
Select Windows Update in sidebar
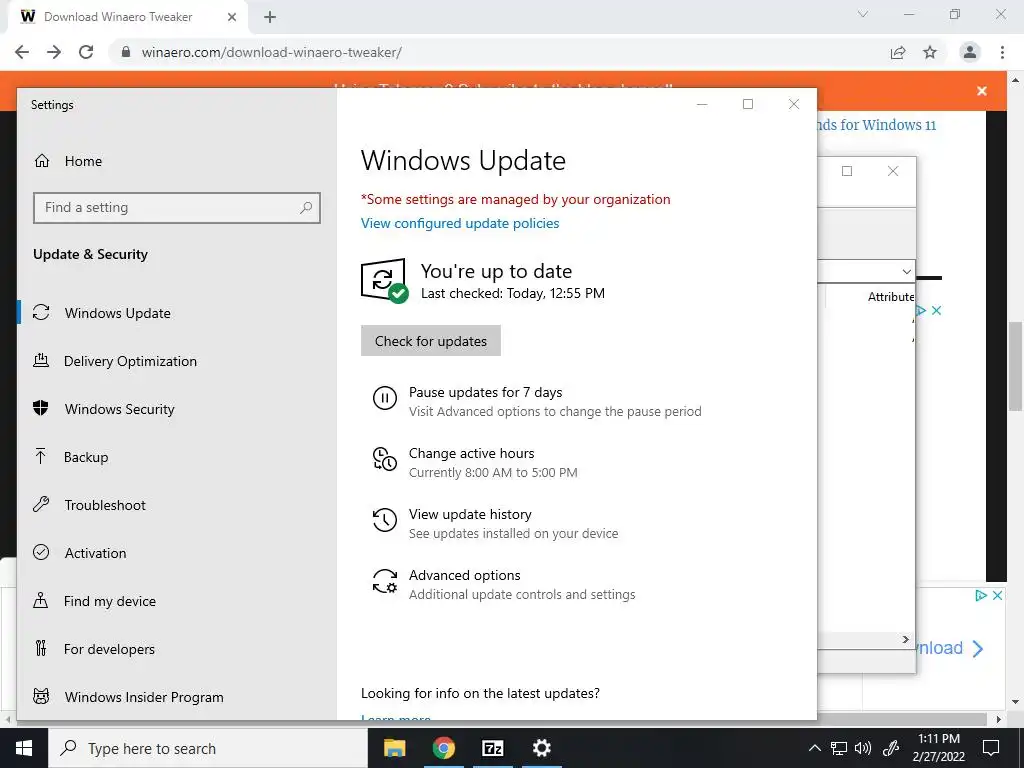click(118, 313)
